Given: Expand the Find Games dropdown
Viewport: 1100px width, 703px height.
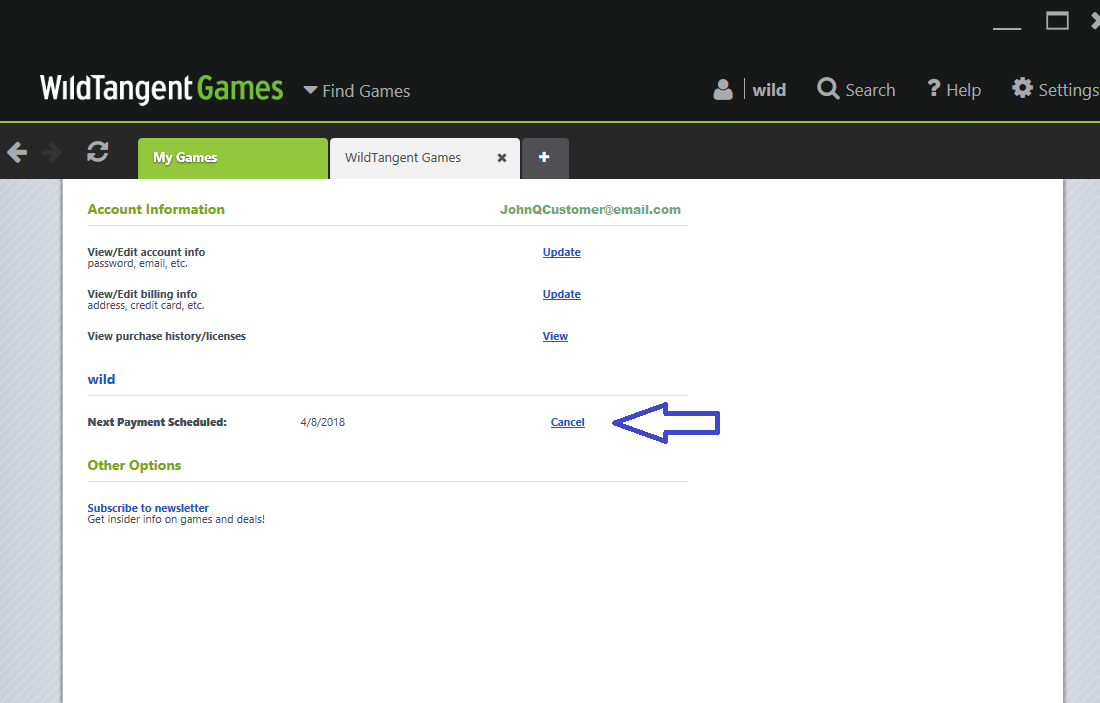Looking at the screenshot, I should pos(357,91).
